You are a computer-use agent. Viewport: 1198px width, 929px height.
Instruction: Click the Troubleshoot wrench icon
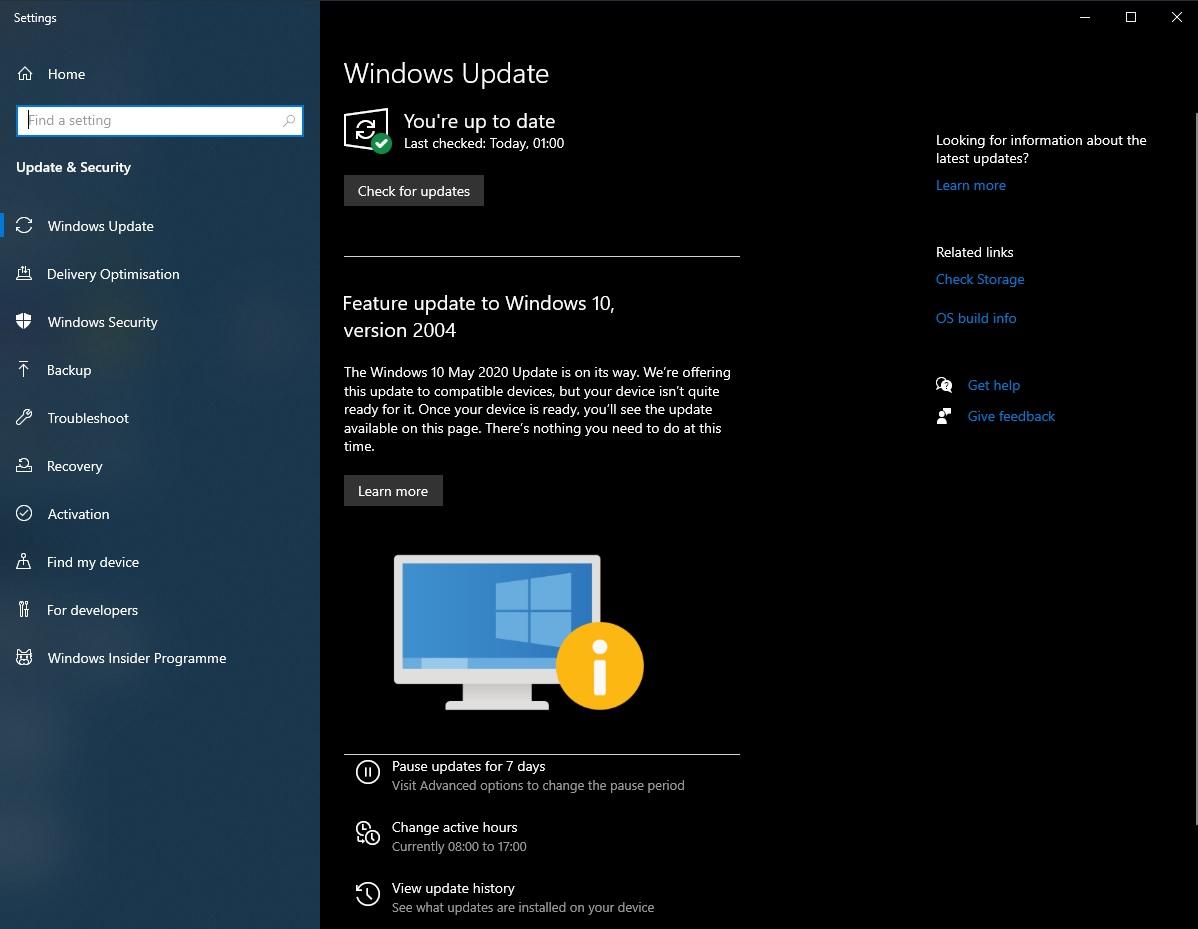[x=24, y=418]
